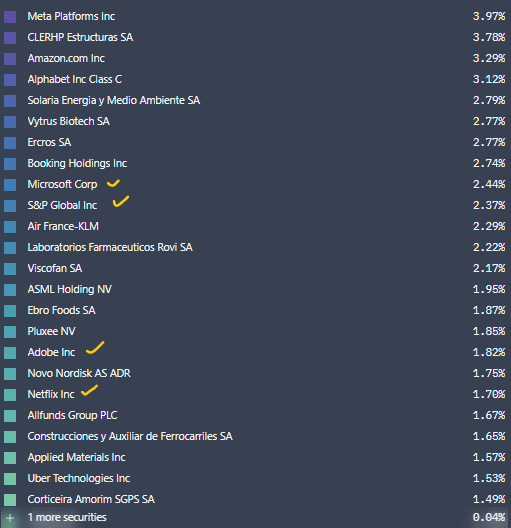Image resolution: width=511 pixels, height=528 pixels.
Task: Click the 2.79% weight for Solaria
Action: (489, 100)
